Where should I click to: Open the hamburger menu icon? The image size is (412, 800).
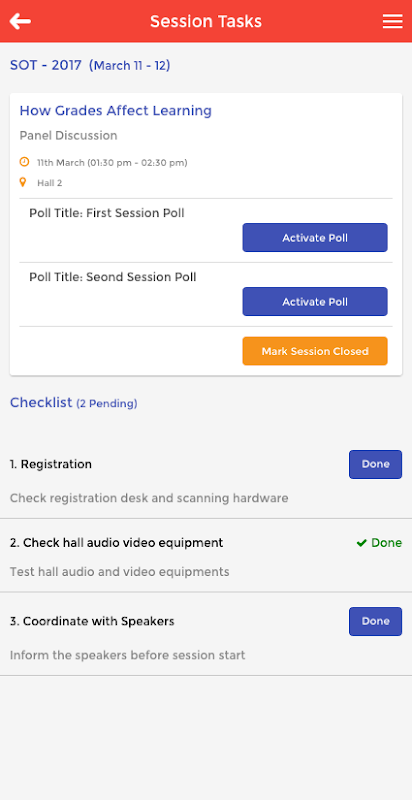click(392, 21)
